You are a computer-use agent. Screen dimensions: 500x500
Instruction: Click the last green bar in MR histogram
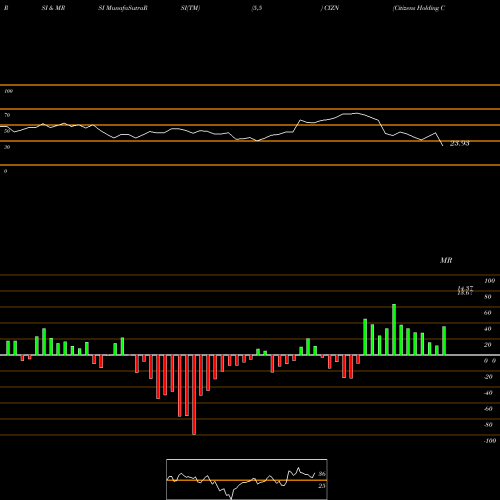pos(444,340)
